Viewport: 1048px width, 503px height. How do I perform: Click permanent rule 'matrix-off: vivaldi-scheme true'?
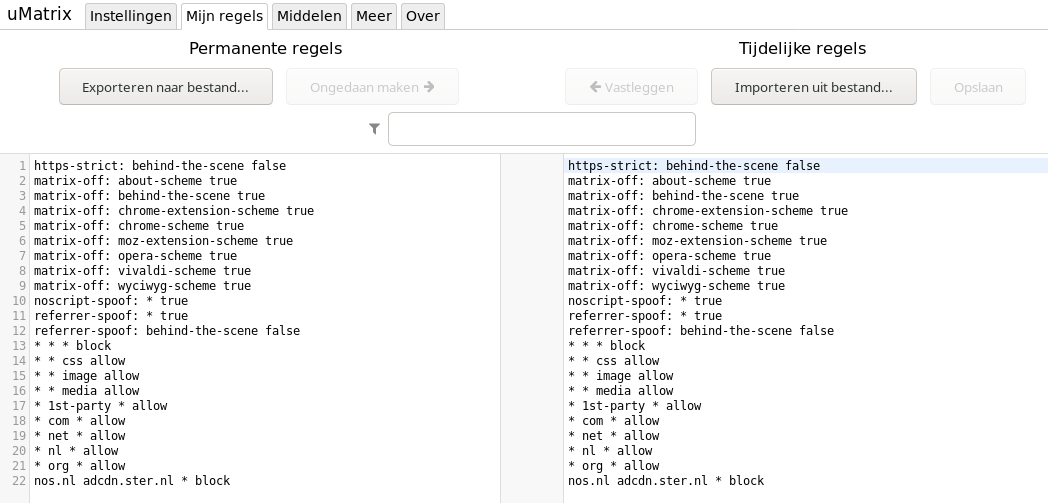click(x=142, y=271)
